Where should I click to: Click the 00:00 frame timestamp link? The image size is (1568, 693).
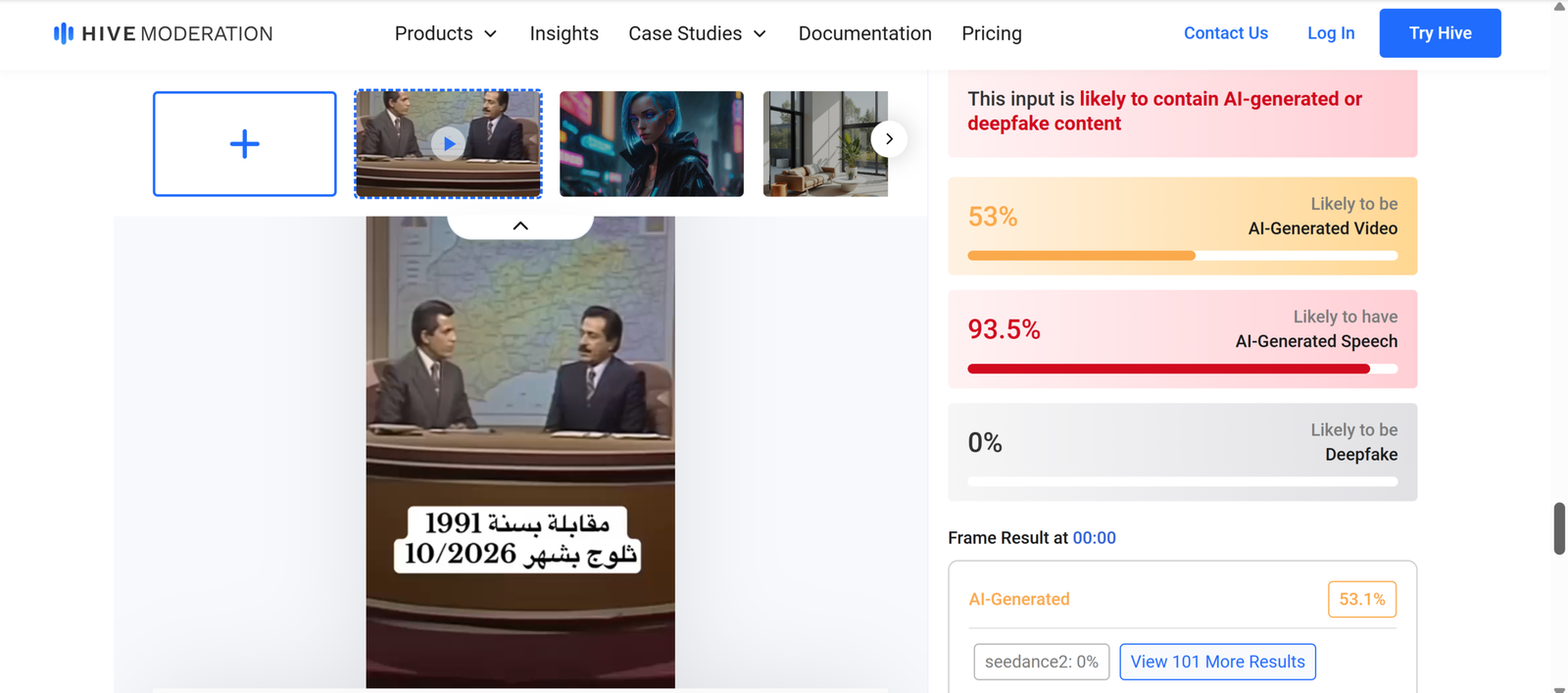tap(1094, 538)
